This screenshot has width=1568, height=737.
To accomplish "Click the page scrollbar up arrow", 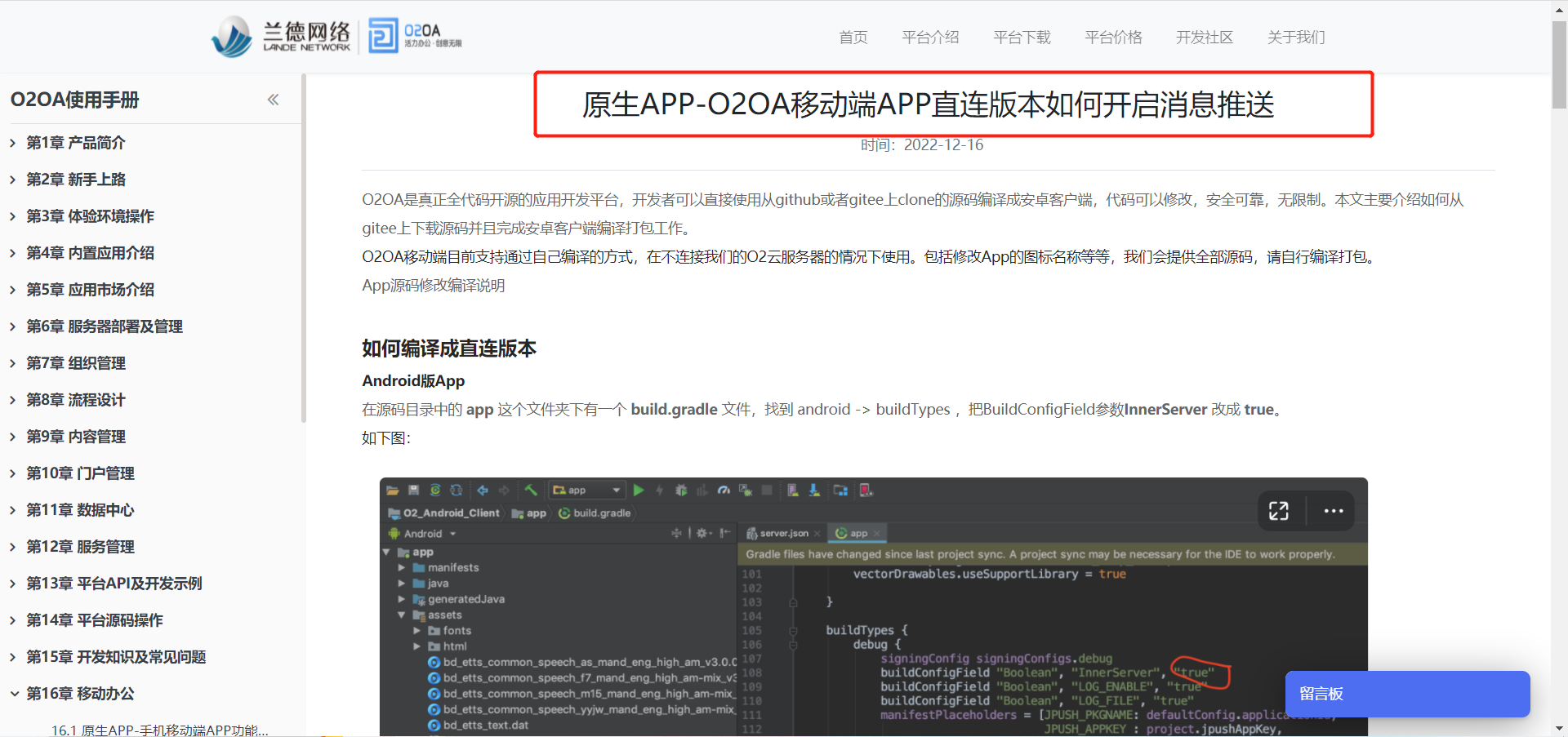I will [1559, 10].
